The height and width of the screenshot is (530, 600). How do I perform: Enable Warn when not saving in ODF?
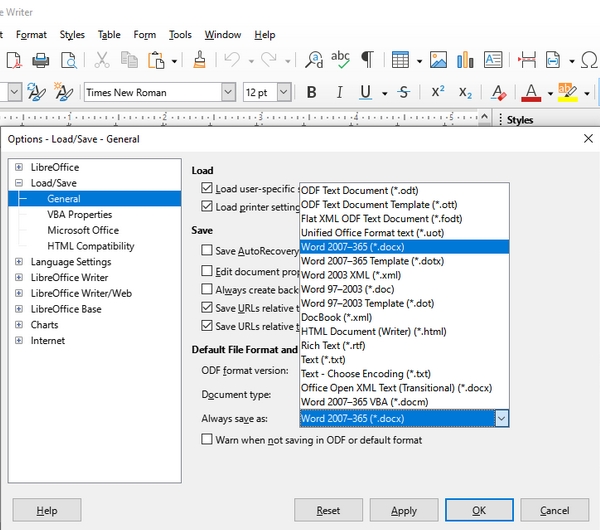[207, 439]
